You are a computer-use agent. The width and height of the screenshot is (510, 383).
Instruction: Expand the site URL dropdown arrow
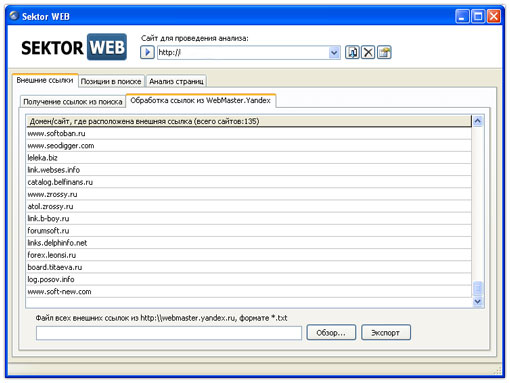click(334, 53)
